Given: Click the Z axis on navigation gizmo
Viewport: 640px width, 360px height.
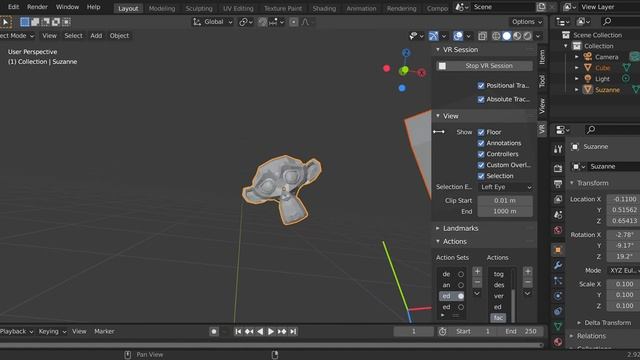Looking at the screenshot, I should tap(406, 53).
